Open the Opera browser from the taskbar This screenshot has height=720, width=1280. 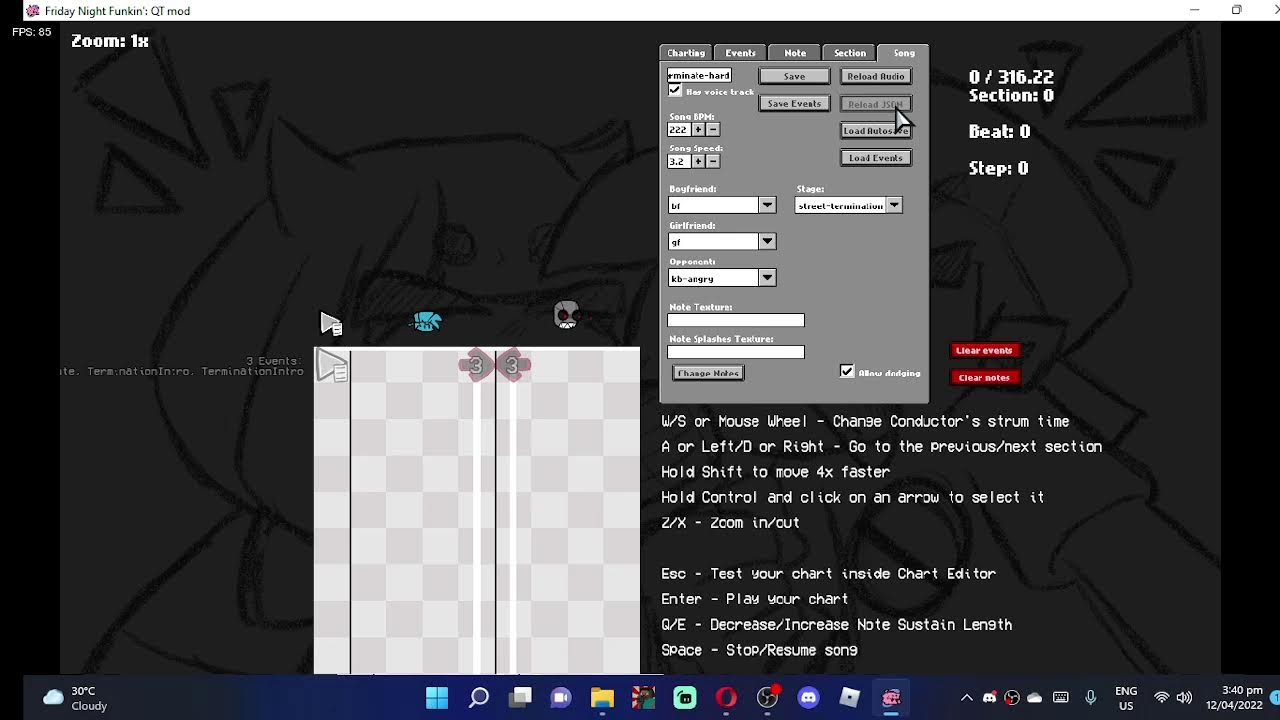[726, 697]
